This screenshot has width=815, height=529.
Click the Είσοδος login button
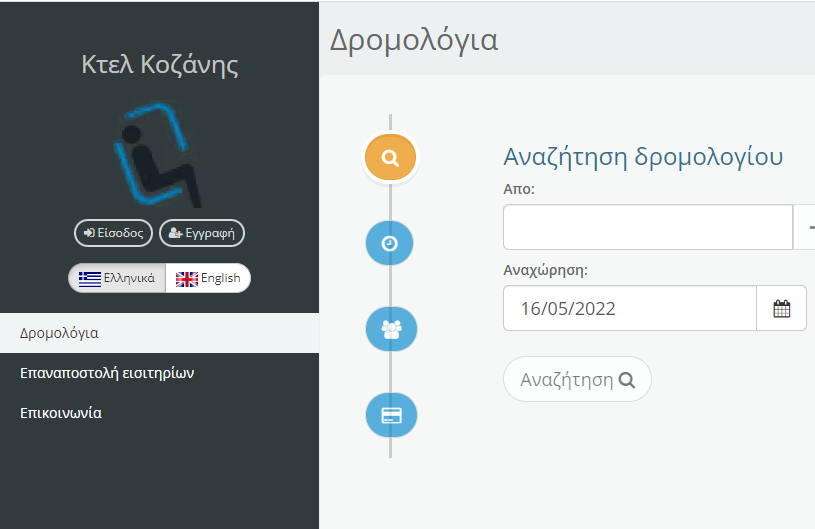[113, 233]
